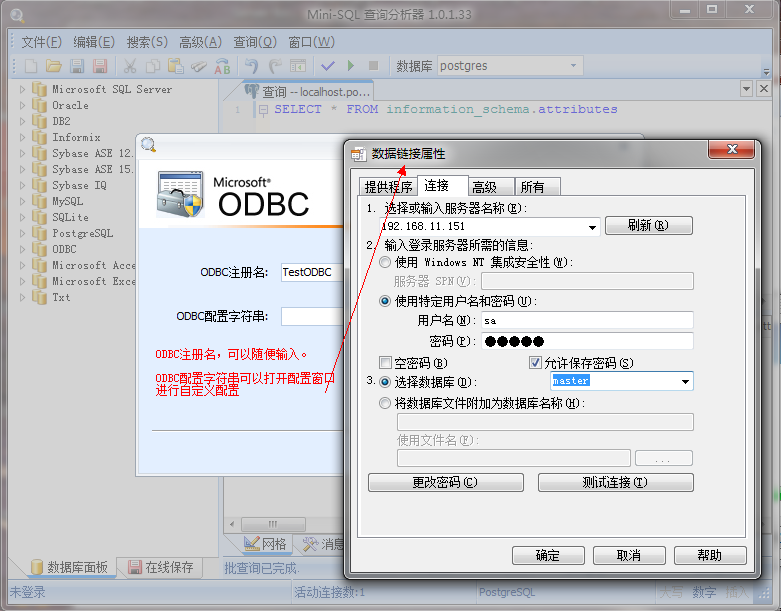The image size is (781, 611).
Task: Expand the DB2 tree node
Action: click(22, 122)
